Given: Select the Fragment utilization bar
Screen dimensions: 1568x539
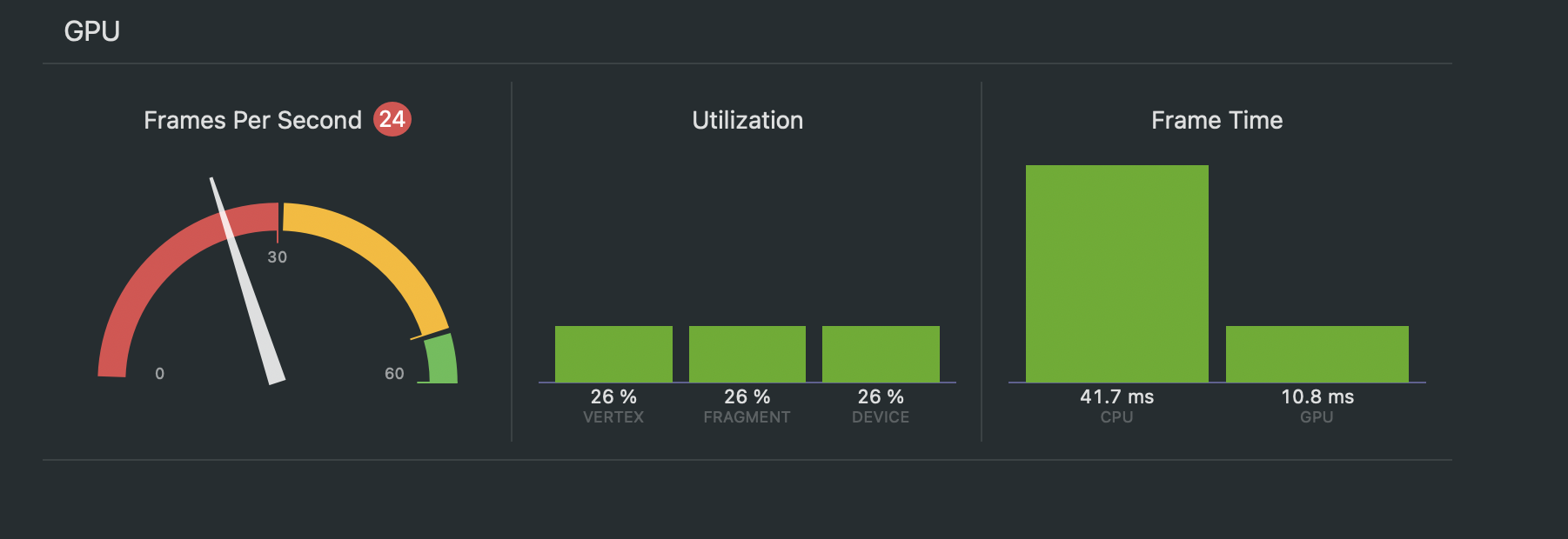Looking at the screenshot, I should point(747,354).
